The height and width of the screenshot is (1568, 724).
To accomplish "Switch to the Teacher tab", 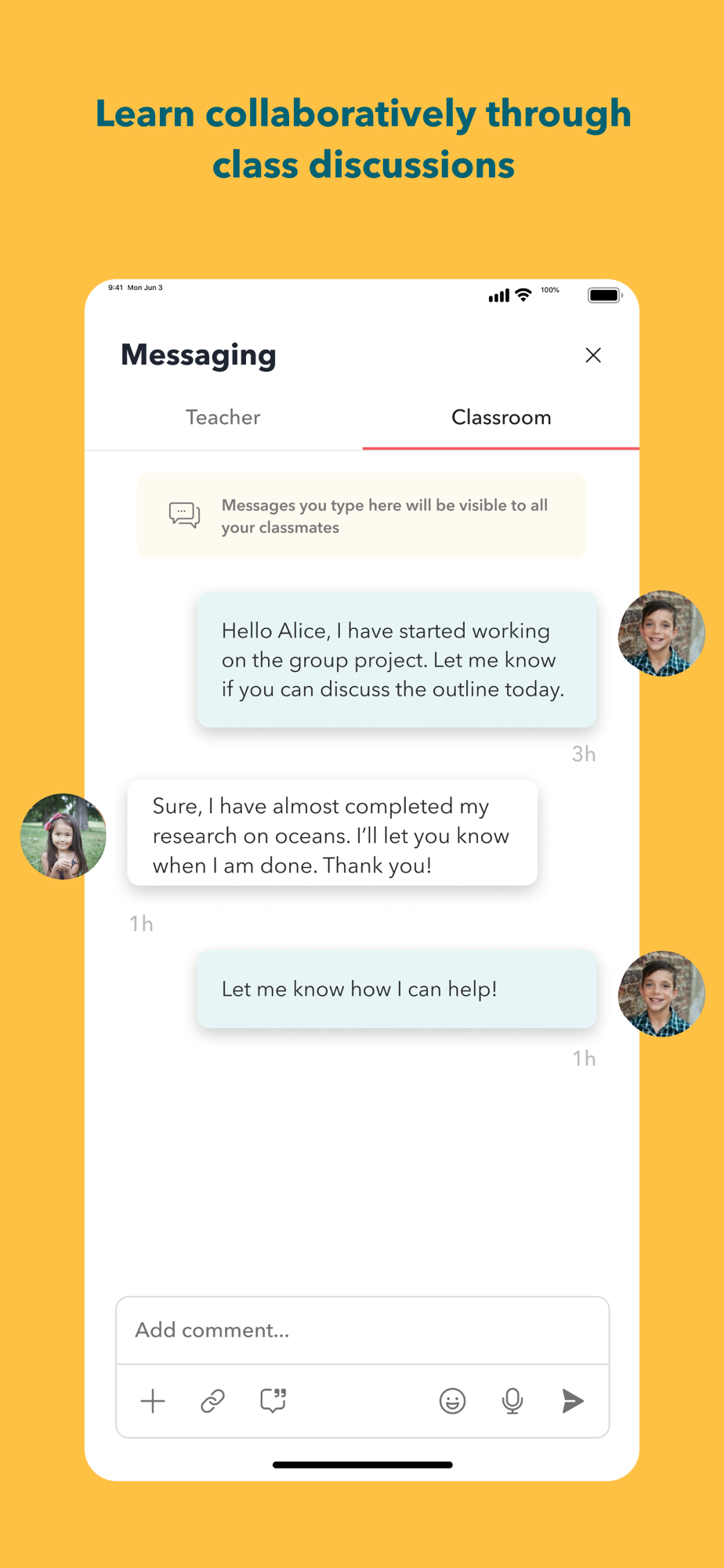I will click(x=223, y=417).
